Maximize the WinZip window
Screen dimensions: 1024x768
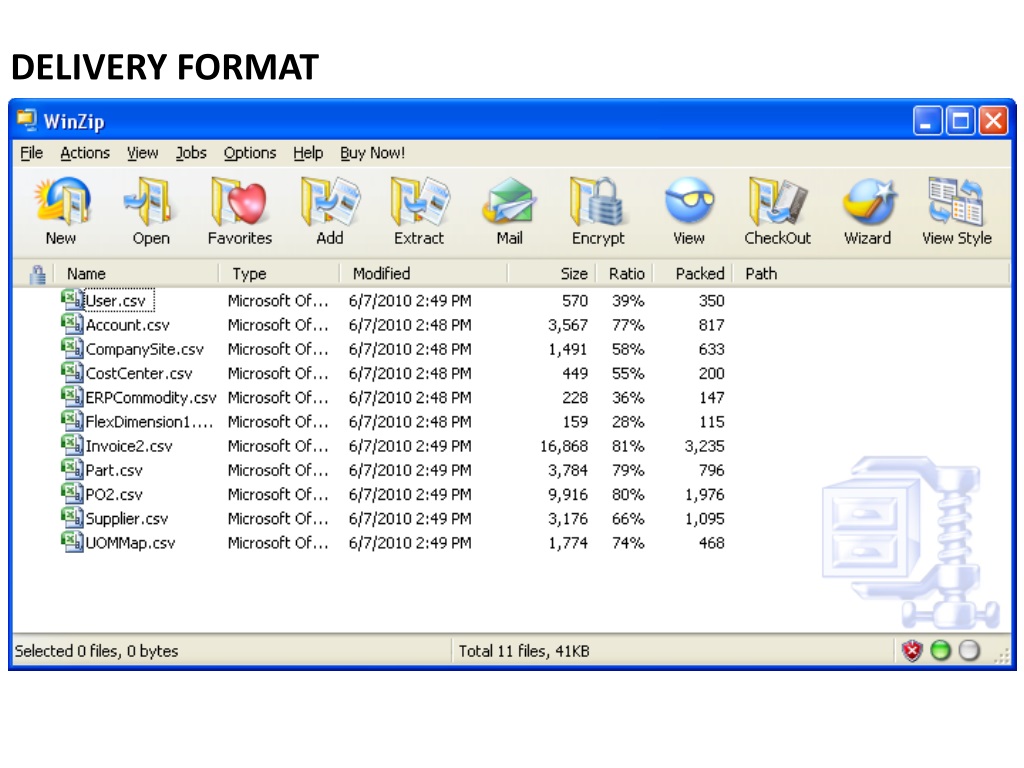pos(960,121)
